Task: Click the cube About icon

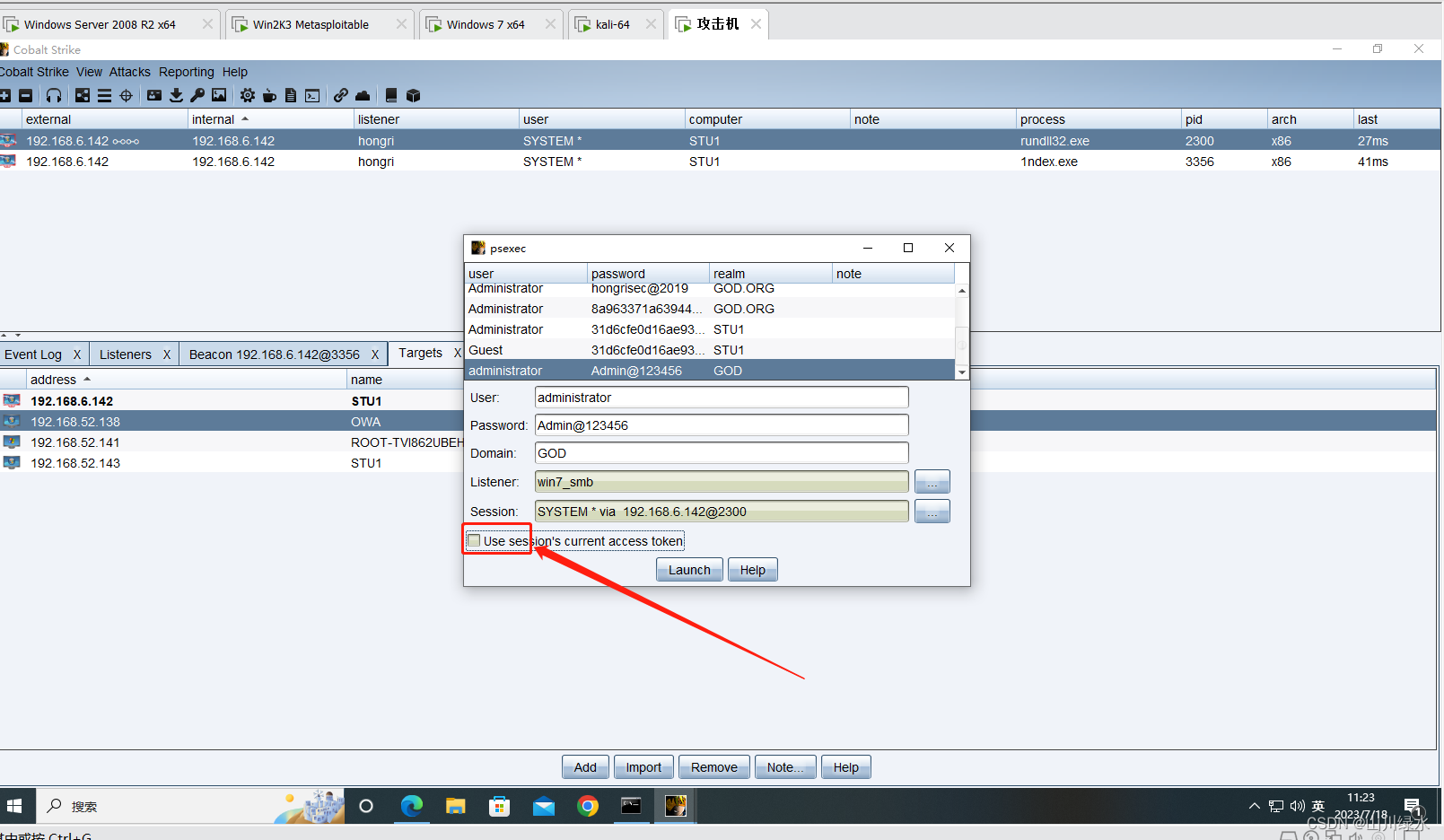Action: (x=413, y=95)
